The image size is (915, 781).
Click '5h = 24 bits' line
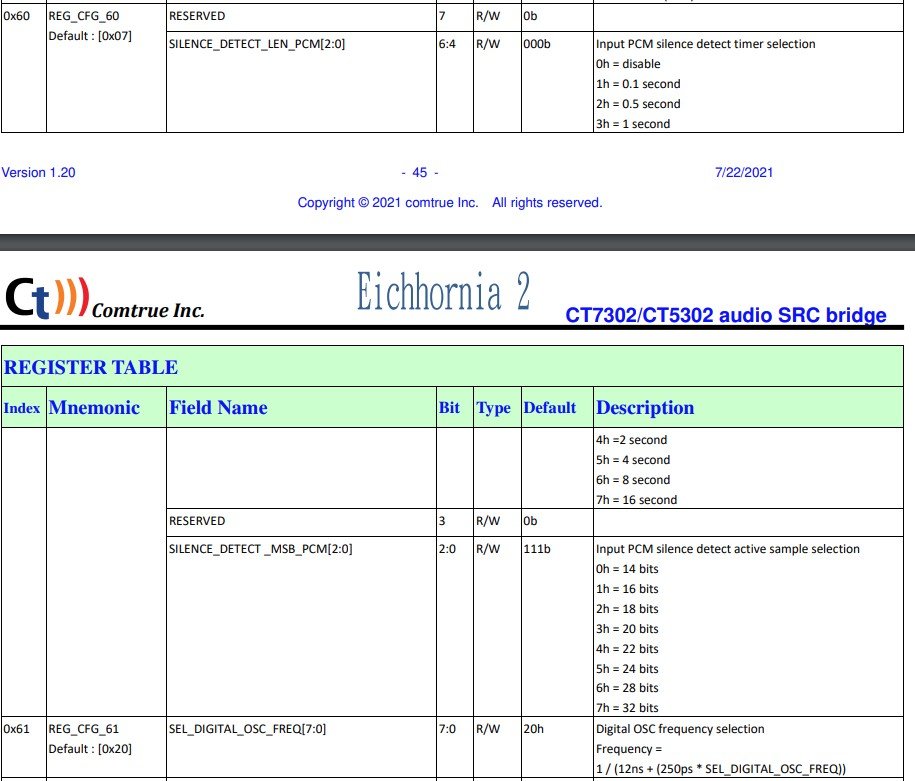(627, 668)
